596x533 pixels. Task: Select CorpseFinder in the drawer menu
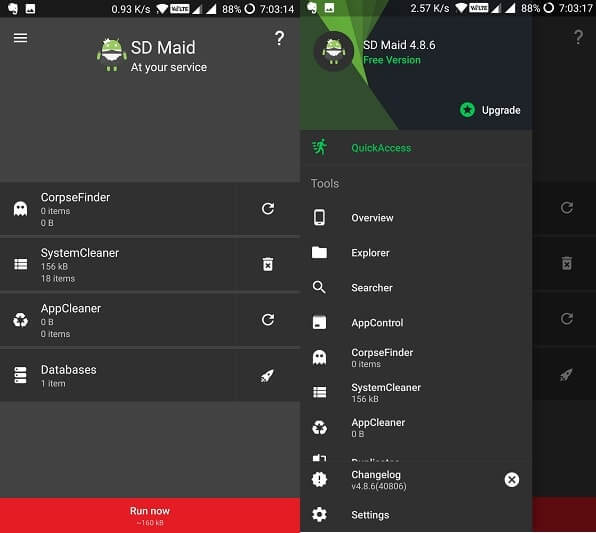(x=416, y=358)
